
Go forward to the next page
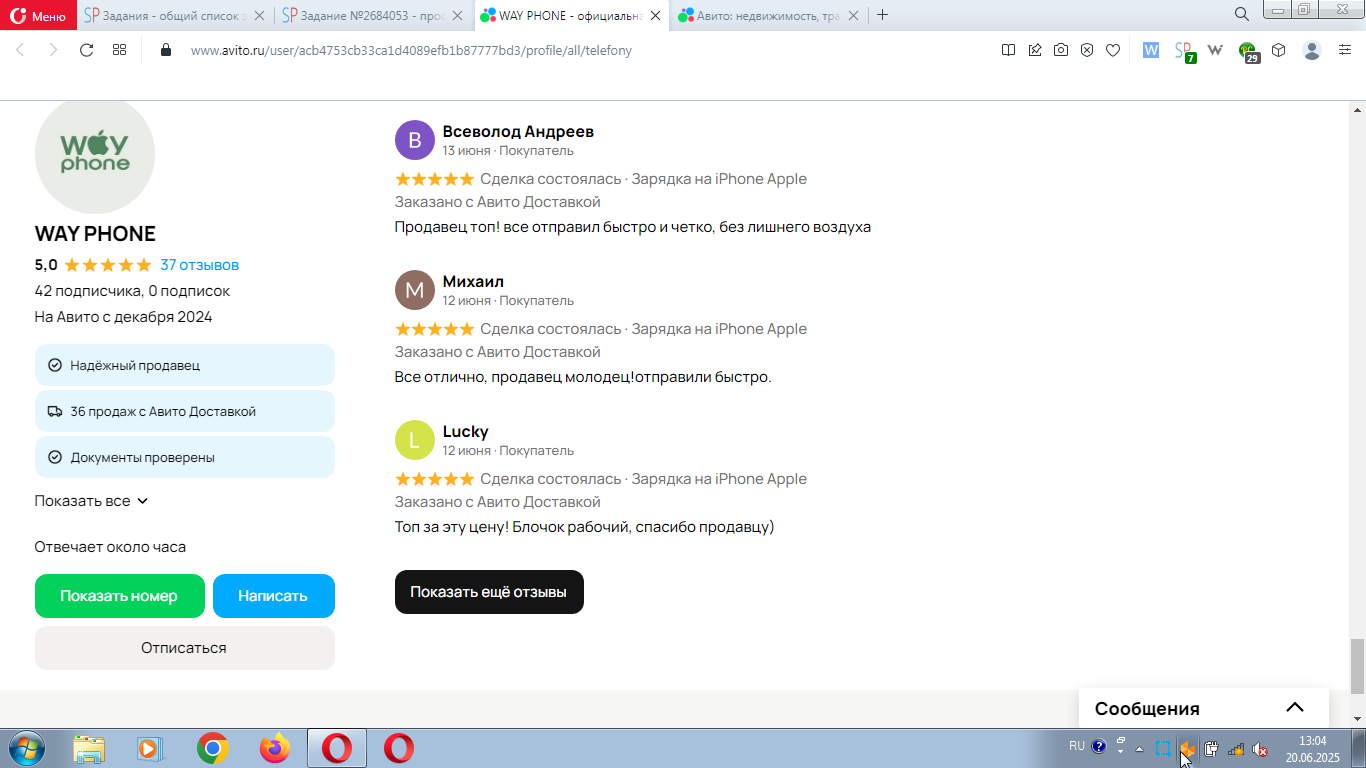[53, 50]
